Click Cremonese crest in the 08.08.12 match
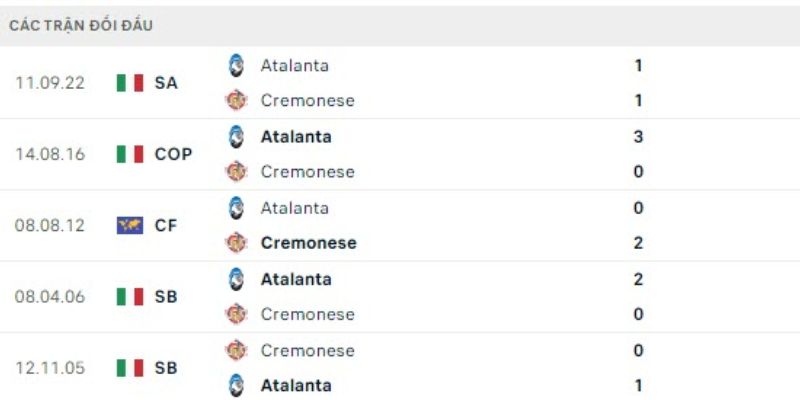This screenshot has width=800, height=400. click(236, 243)
